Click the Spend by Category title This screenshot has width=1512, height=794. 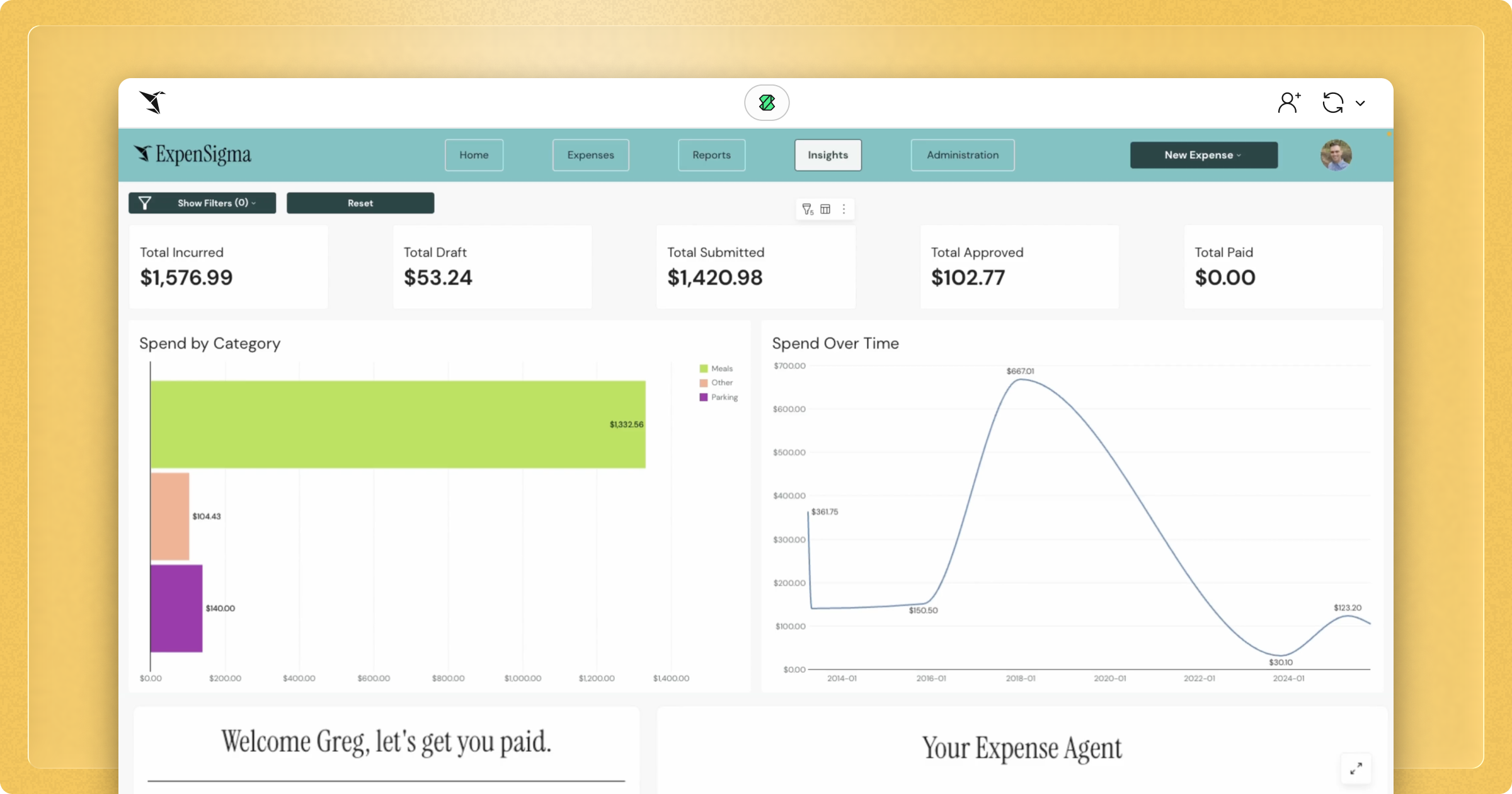point(210,343)
